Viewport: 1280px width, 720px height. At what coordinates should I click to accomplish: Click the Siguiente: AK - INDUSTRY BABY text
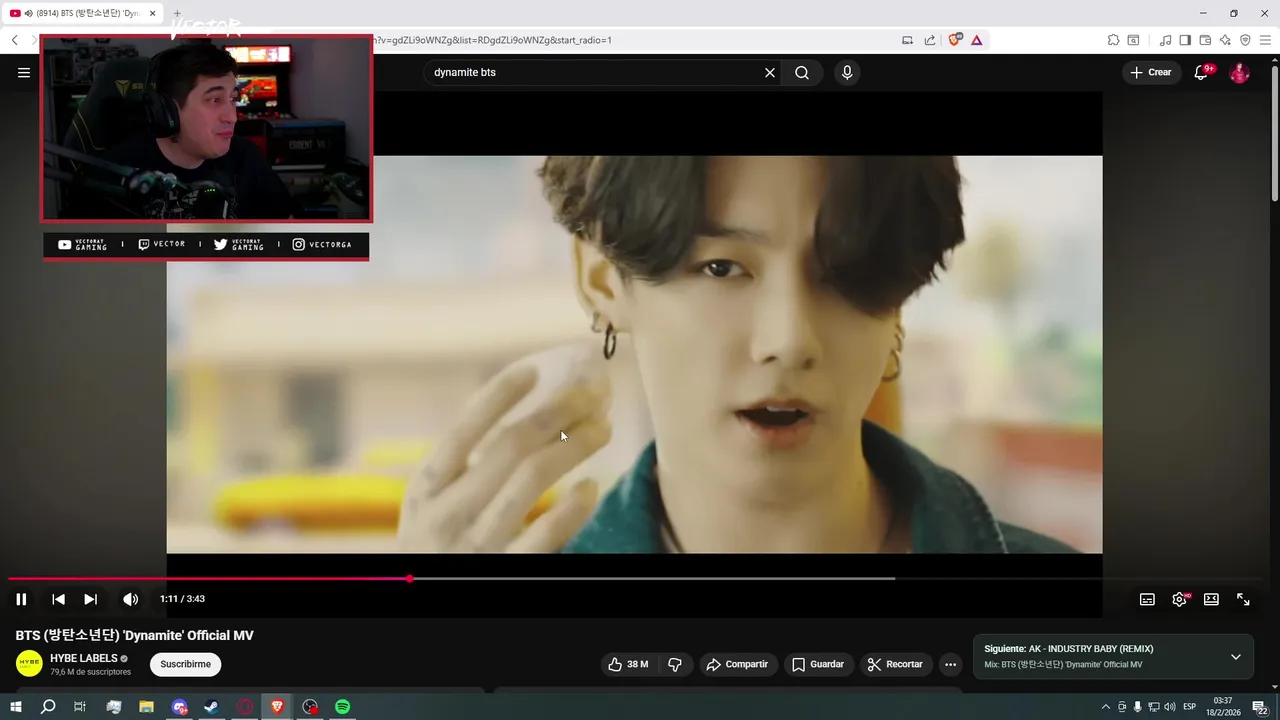(x=1069, y=649)
